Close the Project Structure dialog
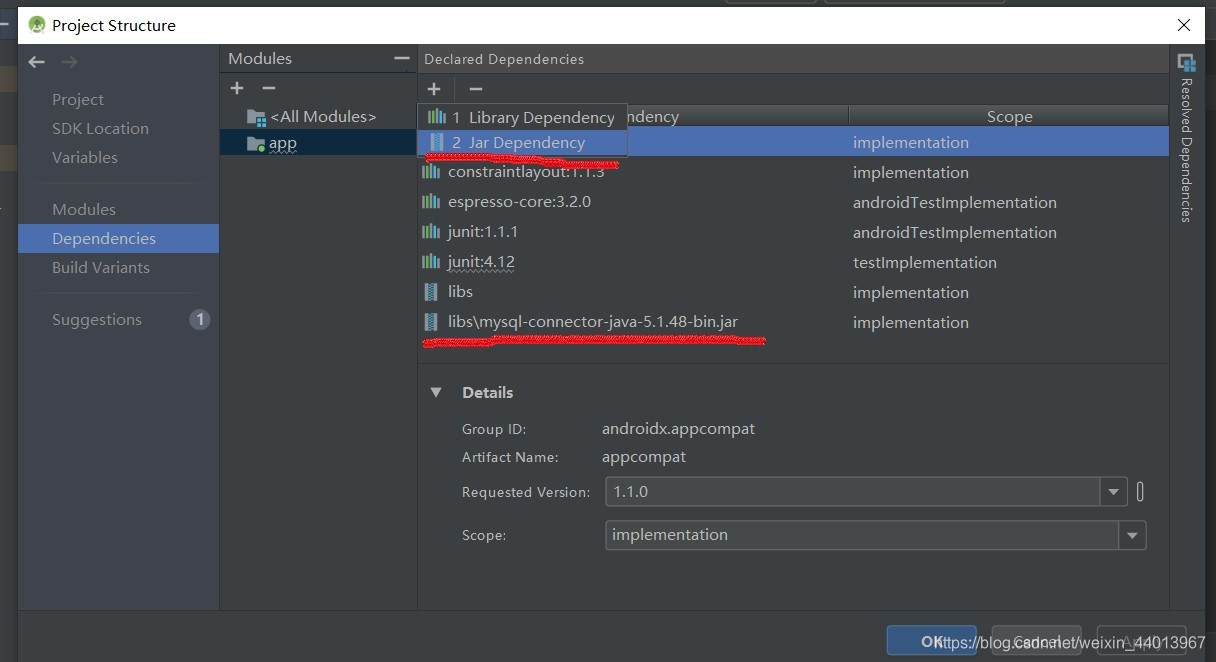Screen dimensions: 1216x662 (x=1184, y=25)
